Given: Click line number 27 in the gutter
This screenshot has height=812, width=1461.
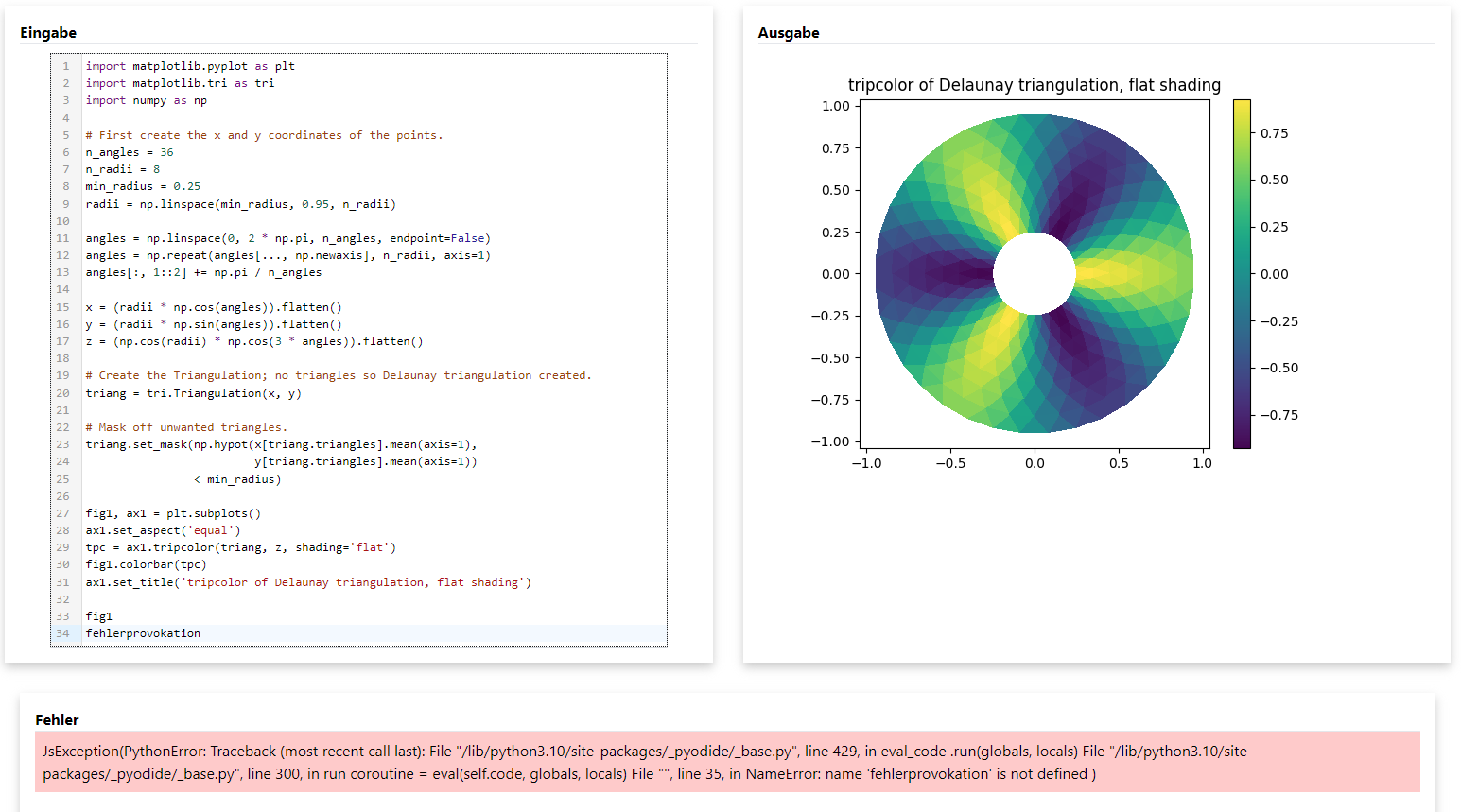Looking at the screenshot, I should (62, 513).
